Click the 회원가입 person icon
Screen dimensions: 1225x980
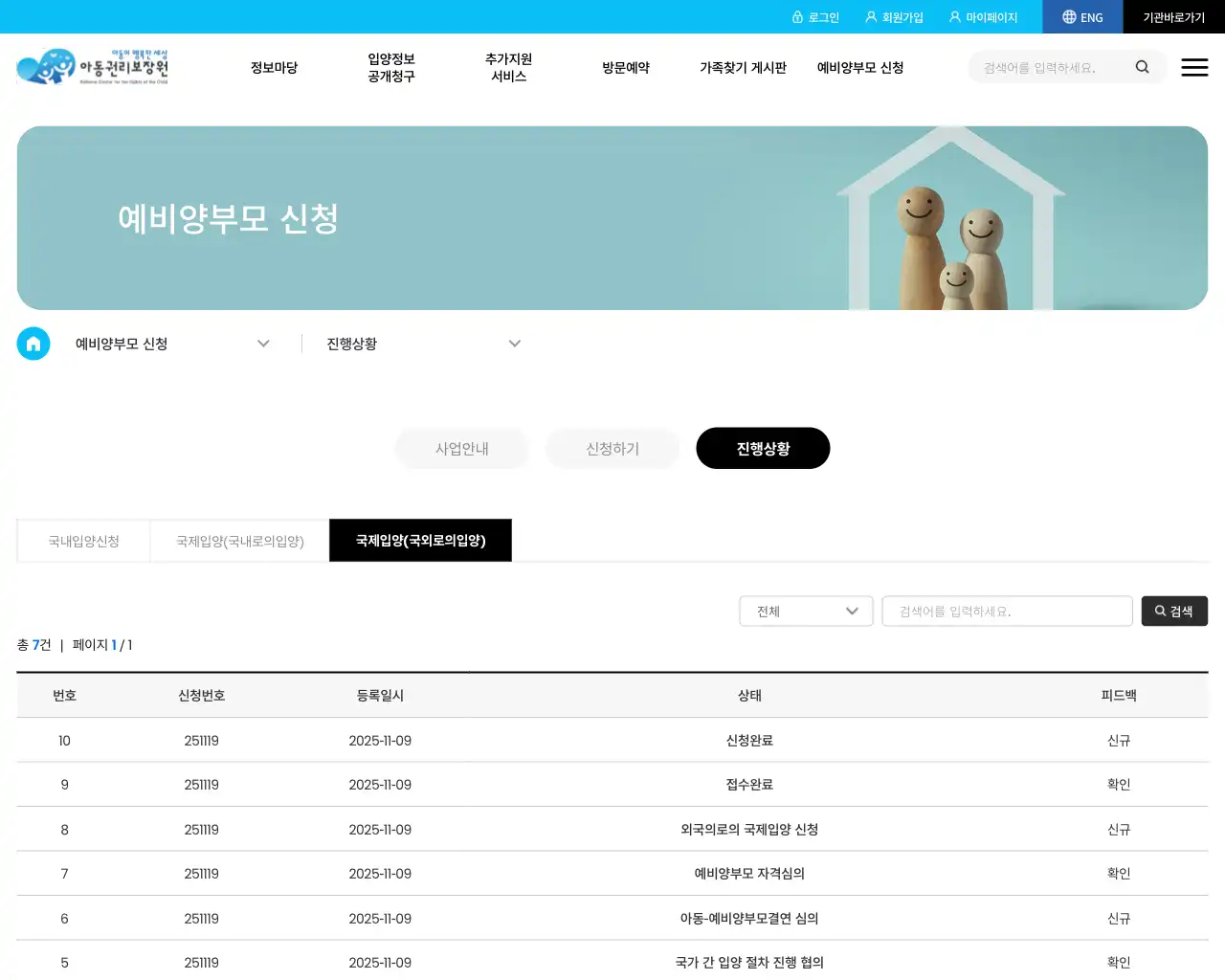click(x=869, y=16)
